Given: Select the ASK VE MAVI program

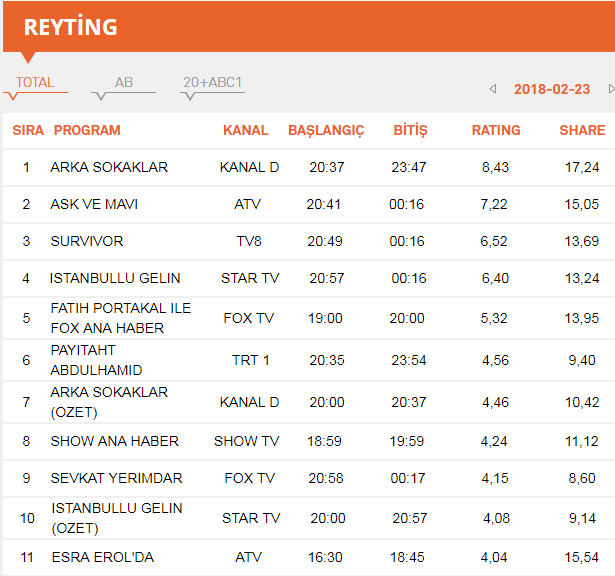Looking at the screenshot, I should point(94,204).
